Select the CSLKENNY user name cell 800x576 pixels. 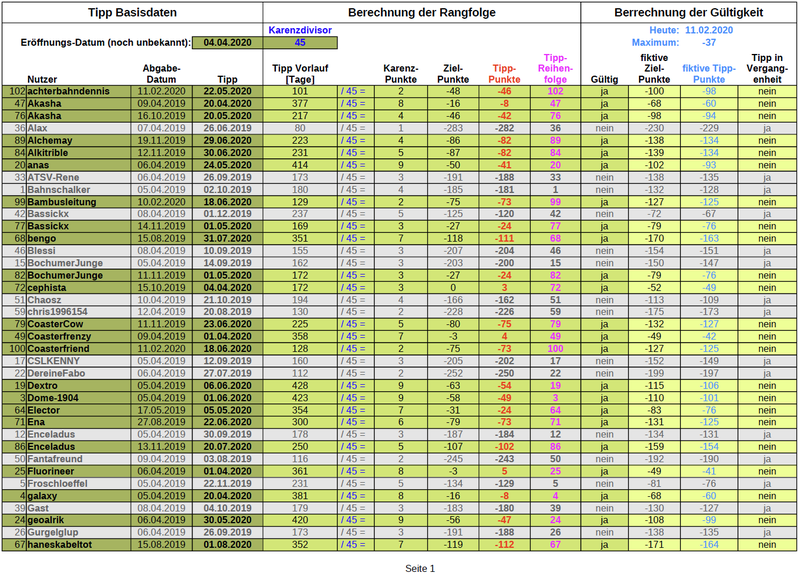pyautogui.click(x=79, y=361)
